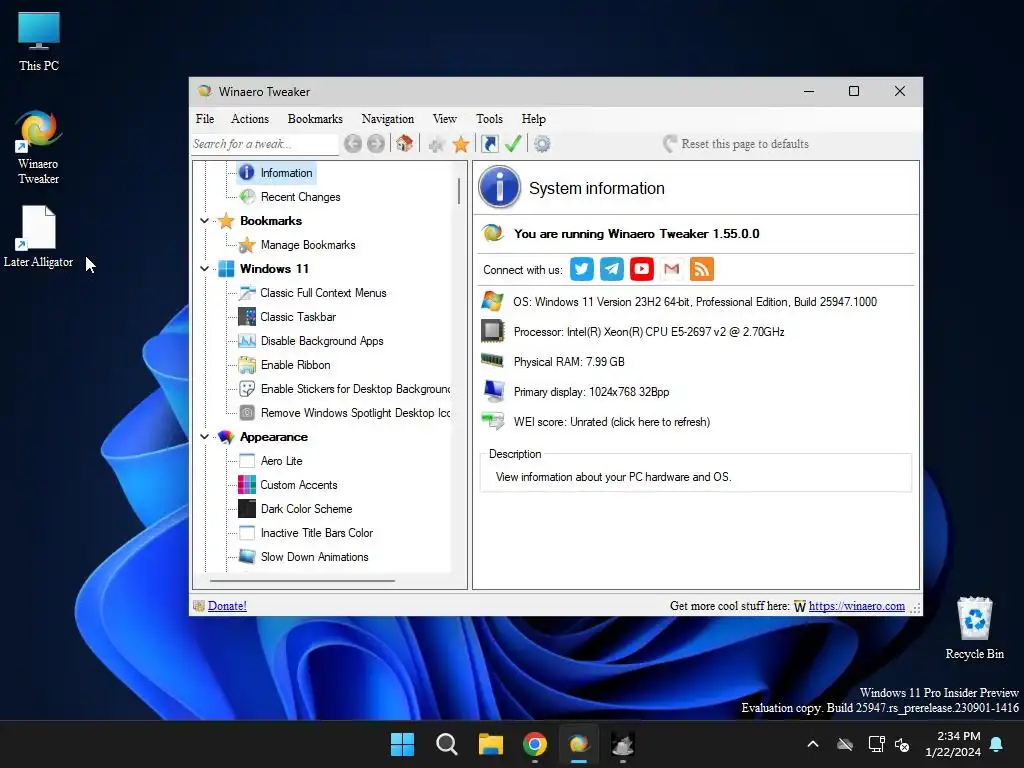Open taskbar Search magnifier
1024x768 pixels.
pos(447,744)
